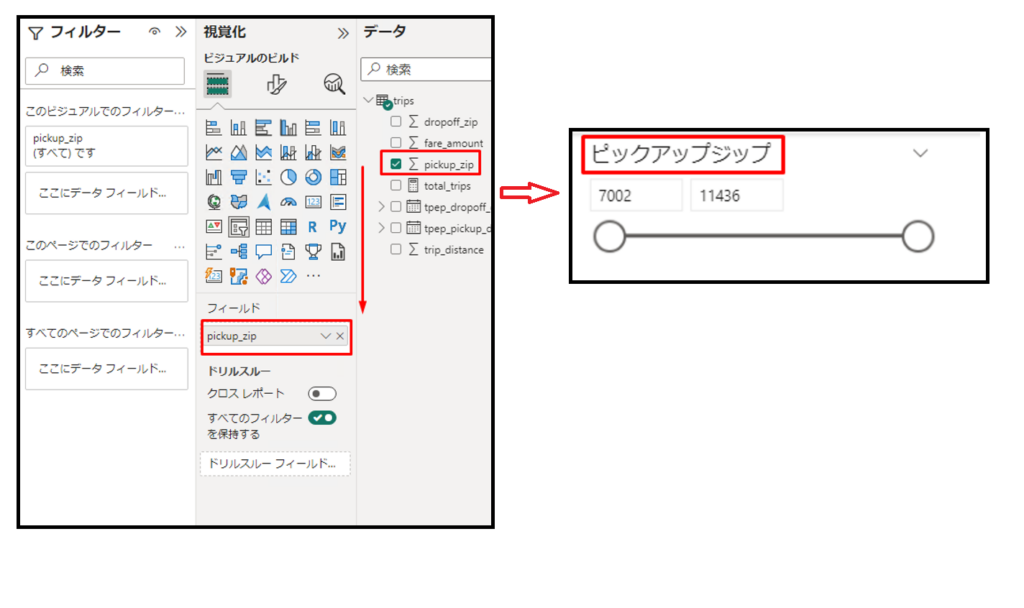Open more visuals via the ellipsis
The height and width of the screenshot is (608, 1024).
(x=313, y=276)
